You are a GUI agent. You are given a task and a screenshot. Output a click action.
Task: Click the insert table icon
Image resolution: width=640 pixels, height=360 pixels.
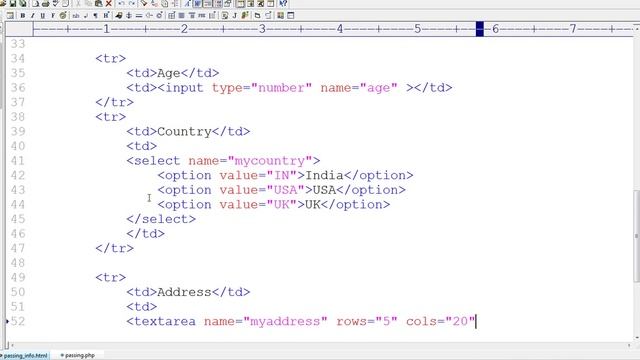(171, 16)
